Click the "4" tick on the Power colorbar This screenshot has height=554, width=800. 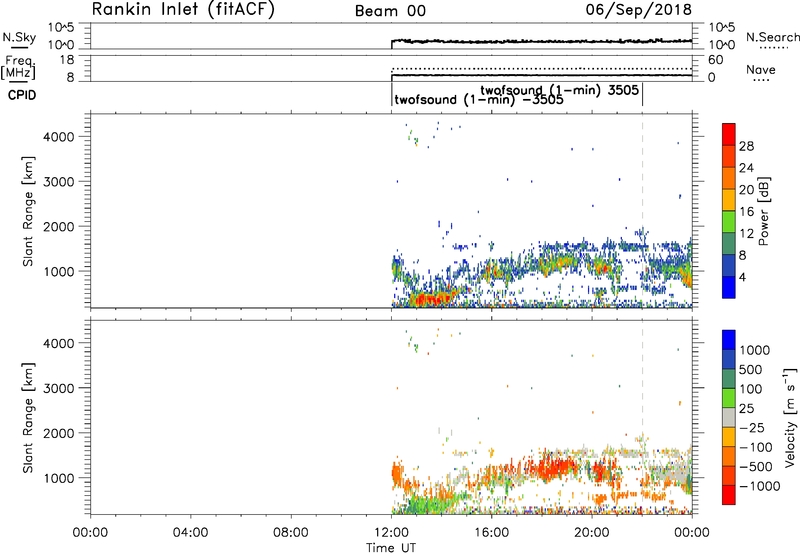tap(743, 277)
